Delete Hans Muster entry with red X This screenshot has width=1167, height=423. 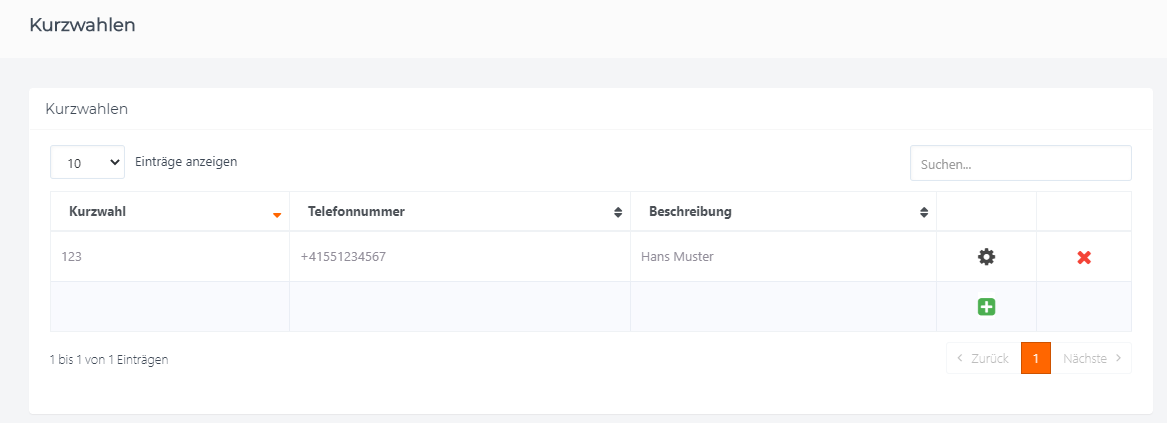tap(1084, 258)
